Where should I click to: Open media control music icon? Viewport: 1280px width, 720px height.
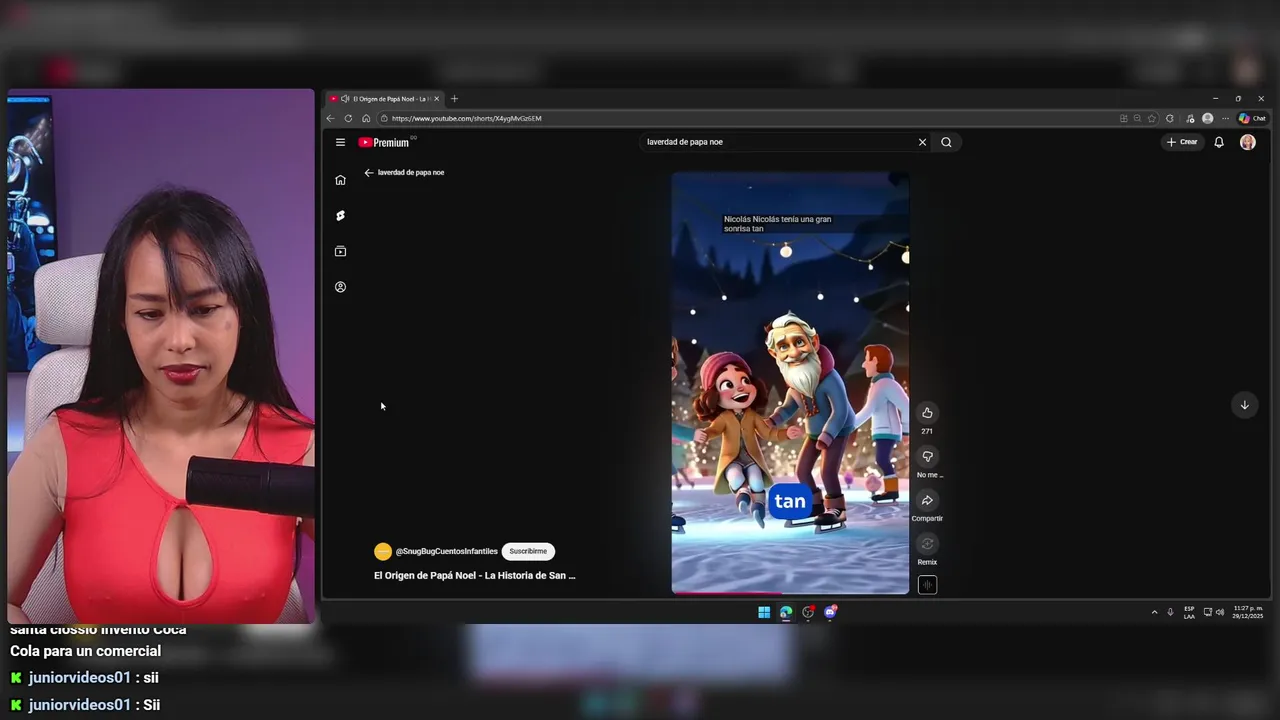pos(1189,118)
